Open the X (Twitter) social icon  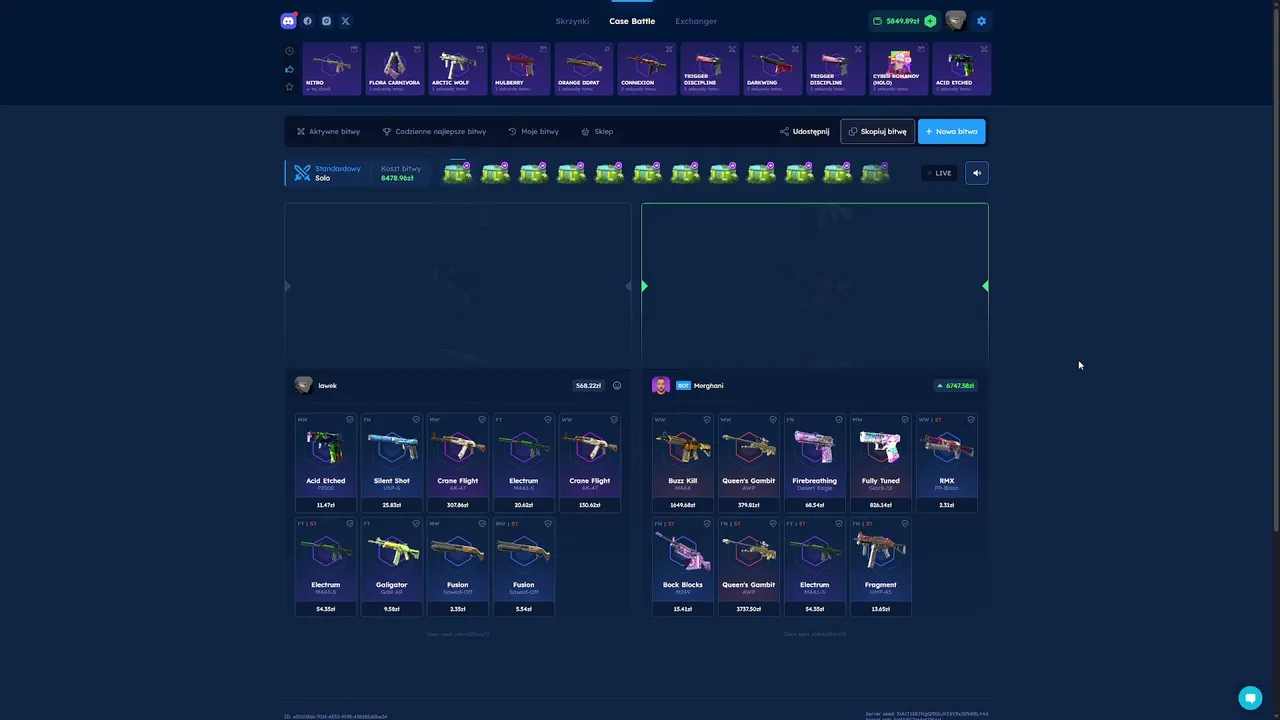345,21
